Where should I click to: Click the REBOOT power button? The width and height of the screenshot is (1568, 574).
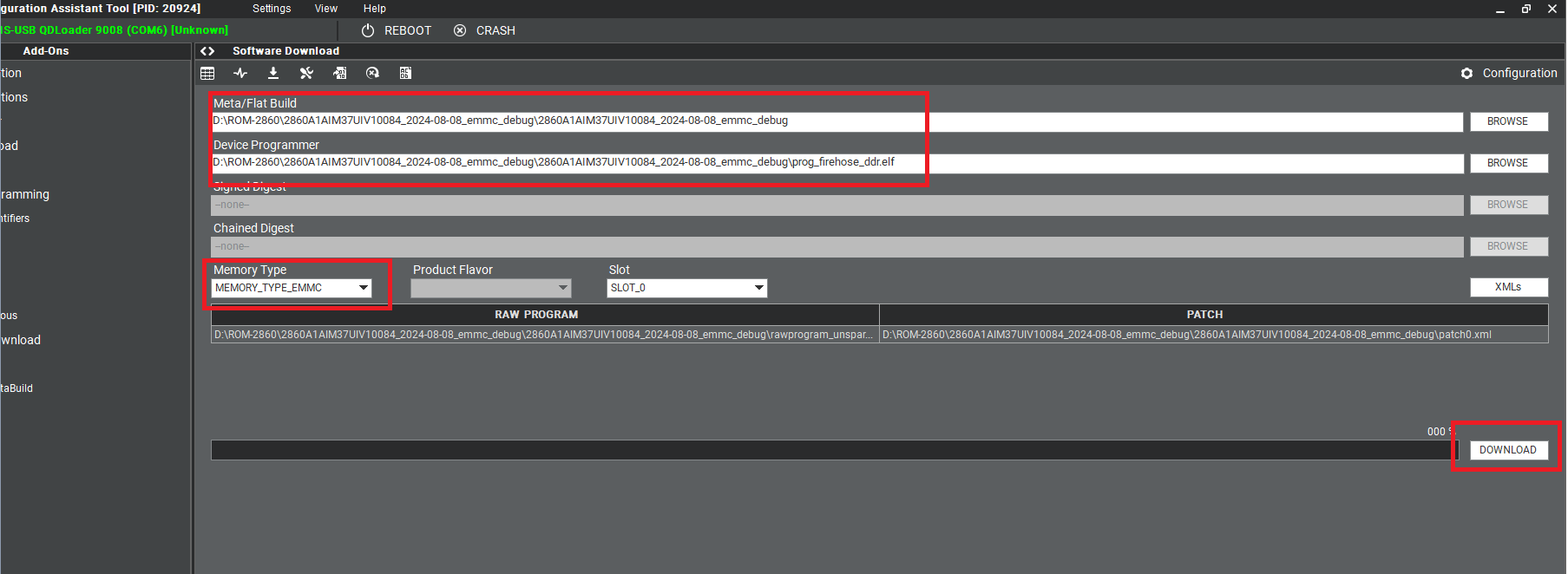(x=397, y=30)
